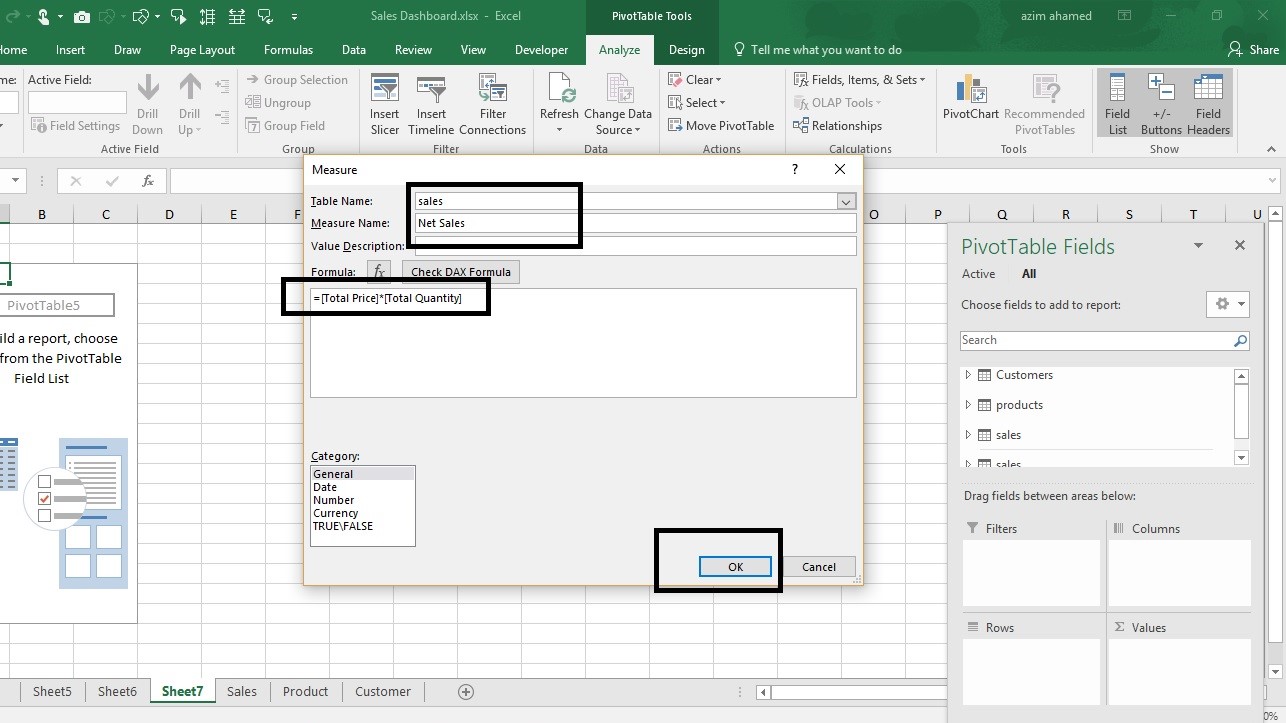Screen dimensions: 1286x723
Task: Switch to the Design tab under PivotTable Tools
Action: coord(686,50)
